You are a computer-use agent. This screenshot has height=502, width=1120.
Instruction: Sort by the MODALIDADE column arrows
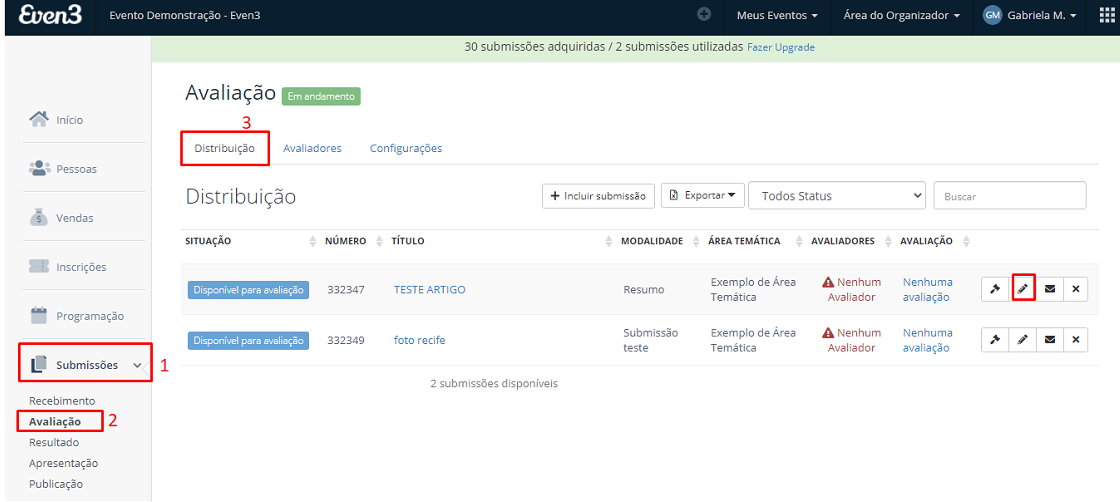pos(696,241)
